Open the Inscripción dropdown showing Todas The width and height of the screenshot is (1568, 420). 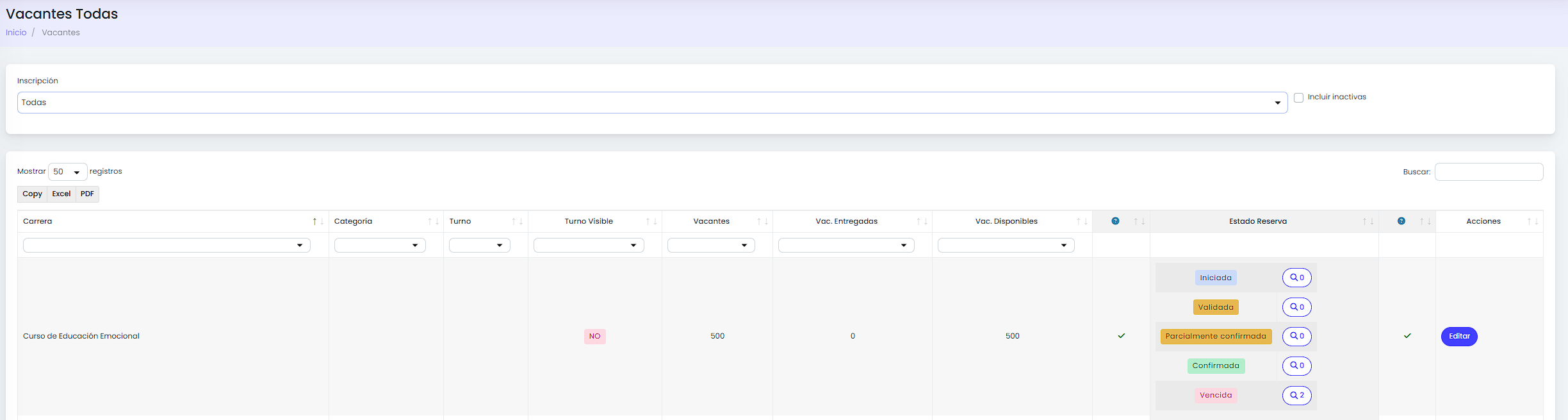[652, 103]
